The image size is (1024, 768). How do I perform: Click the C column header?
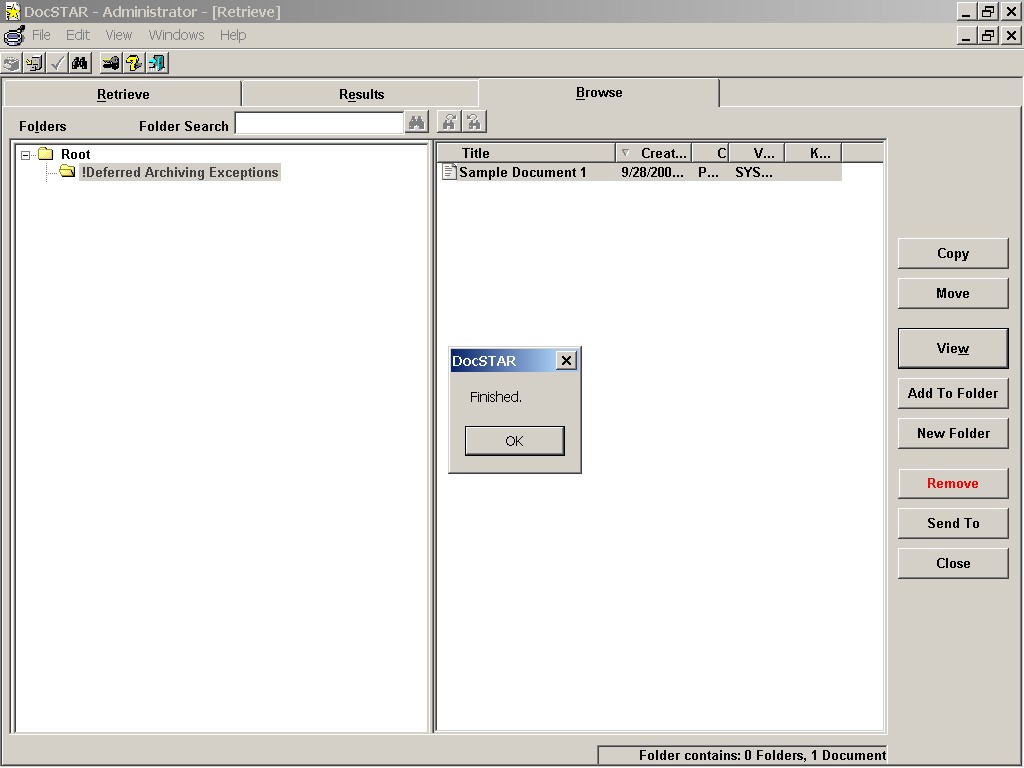711,153
